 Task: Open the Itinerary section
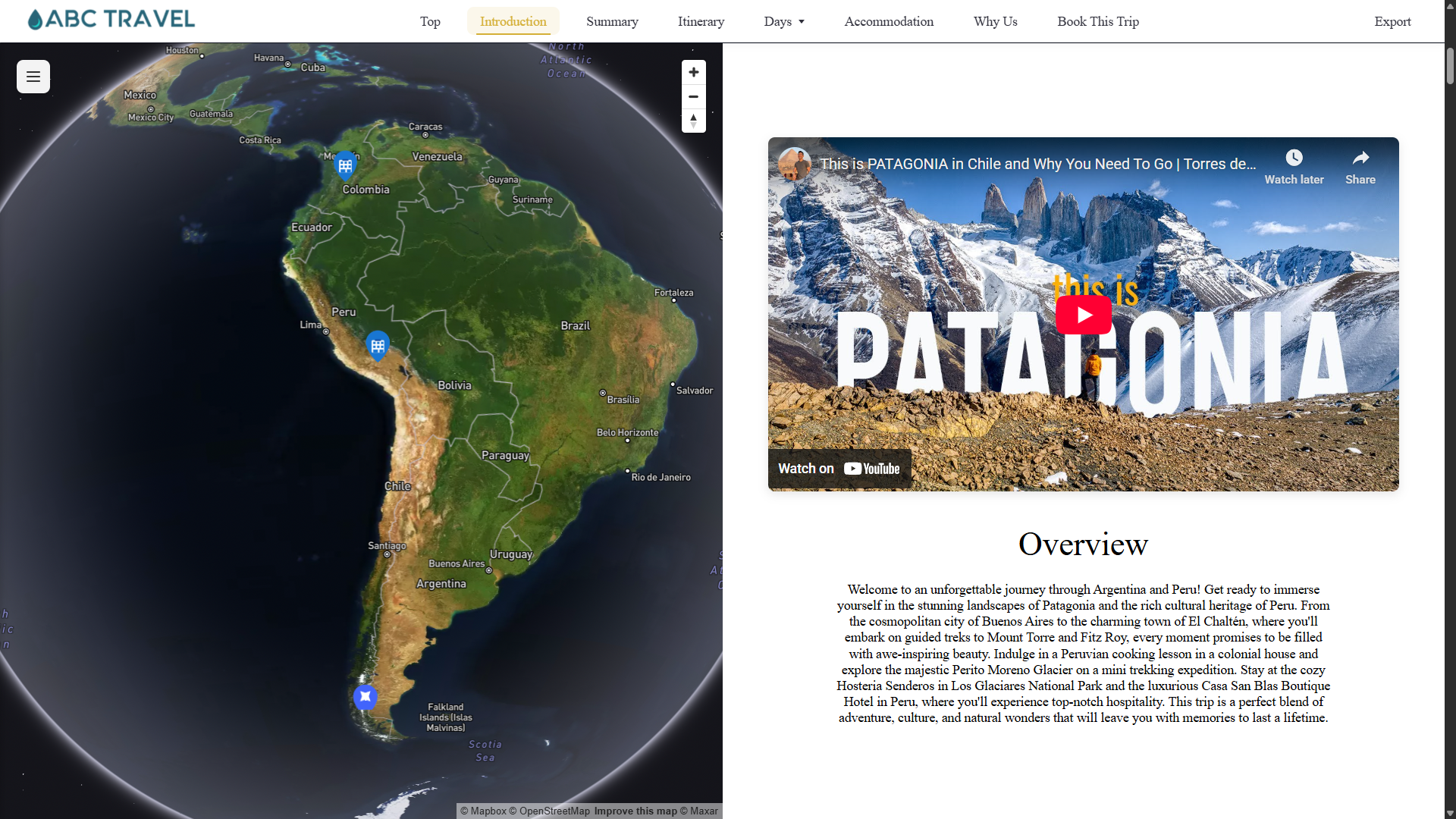[701, 21]
